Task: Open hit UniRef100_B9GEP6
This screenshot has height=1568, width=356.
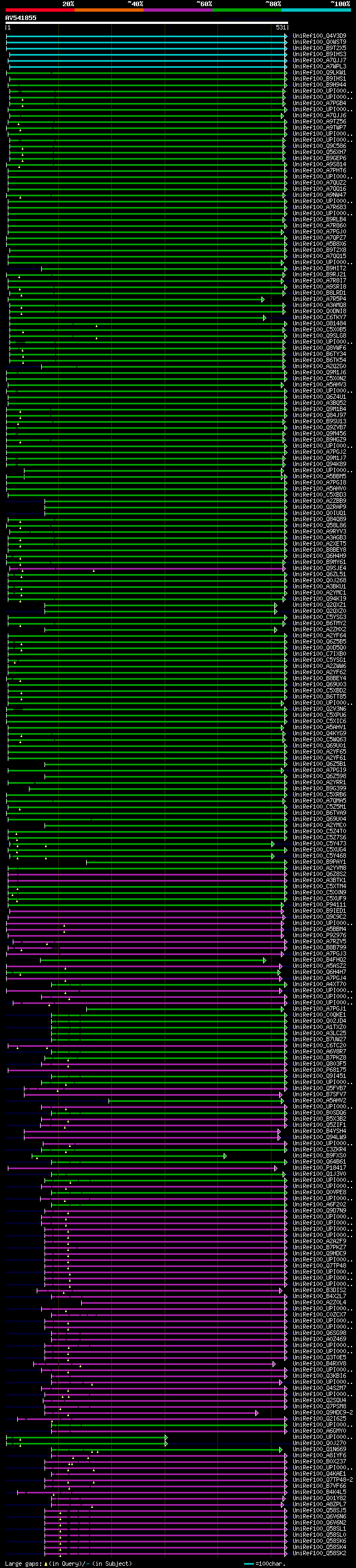Action: point(319,159)
